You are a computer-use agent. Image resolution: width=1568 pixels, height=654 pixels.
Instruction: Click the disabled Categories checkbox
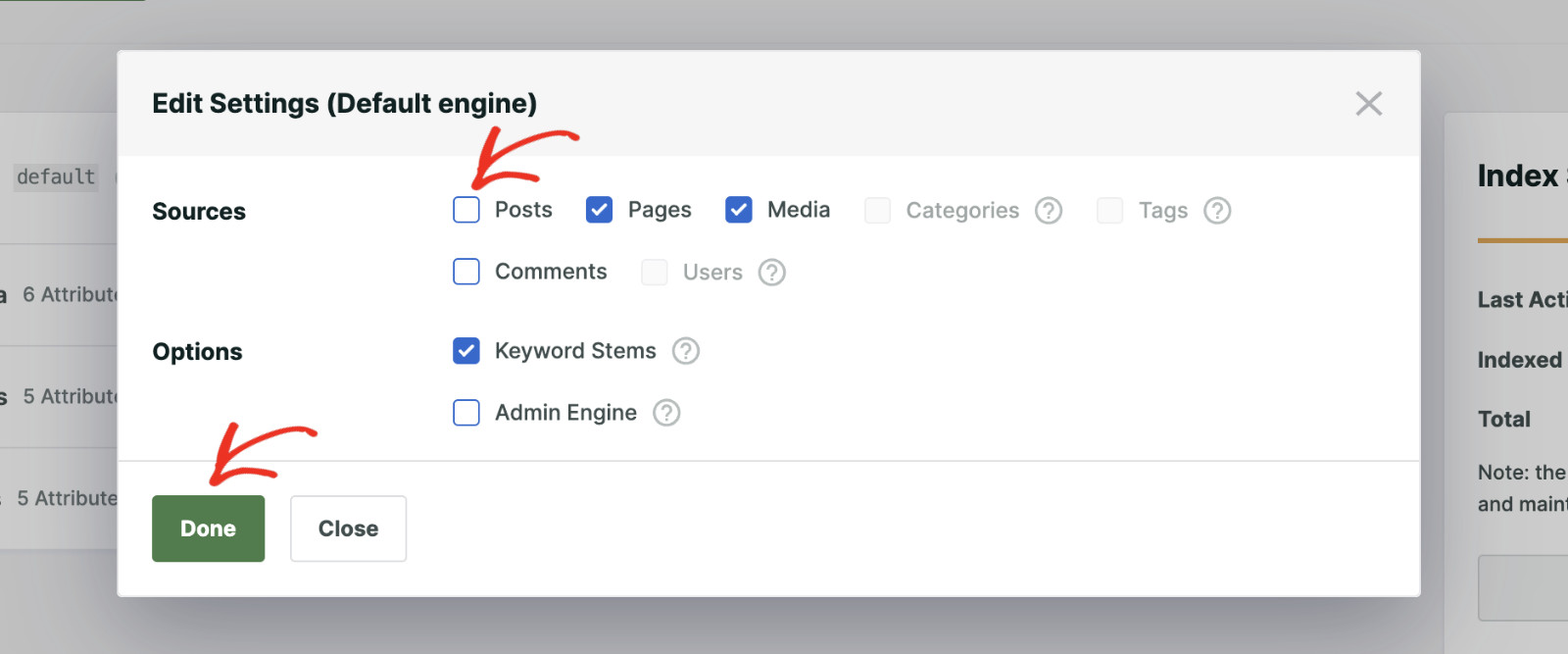coord(876,210)
